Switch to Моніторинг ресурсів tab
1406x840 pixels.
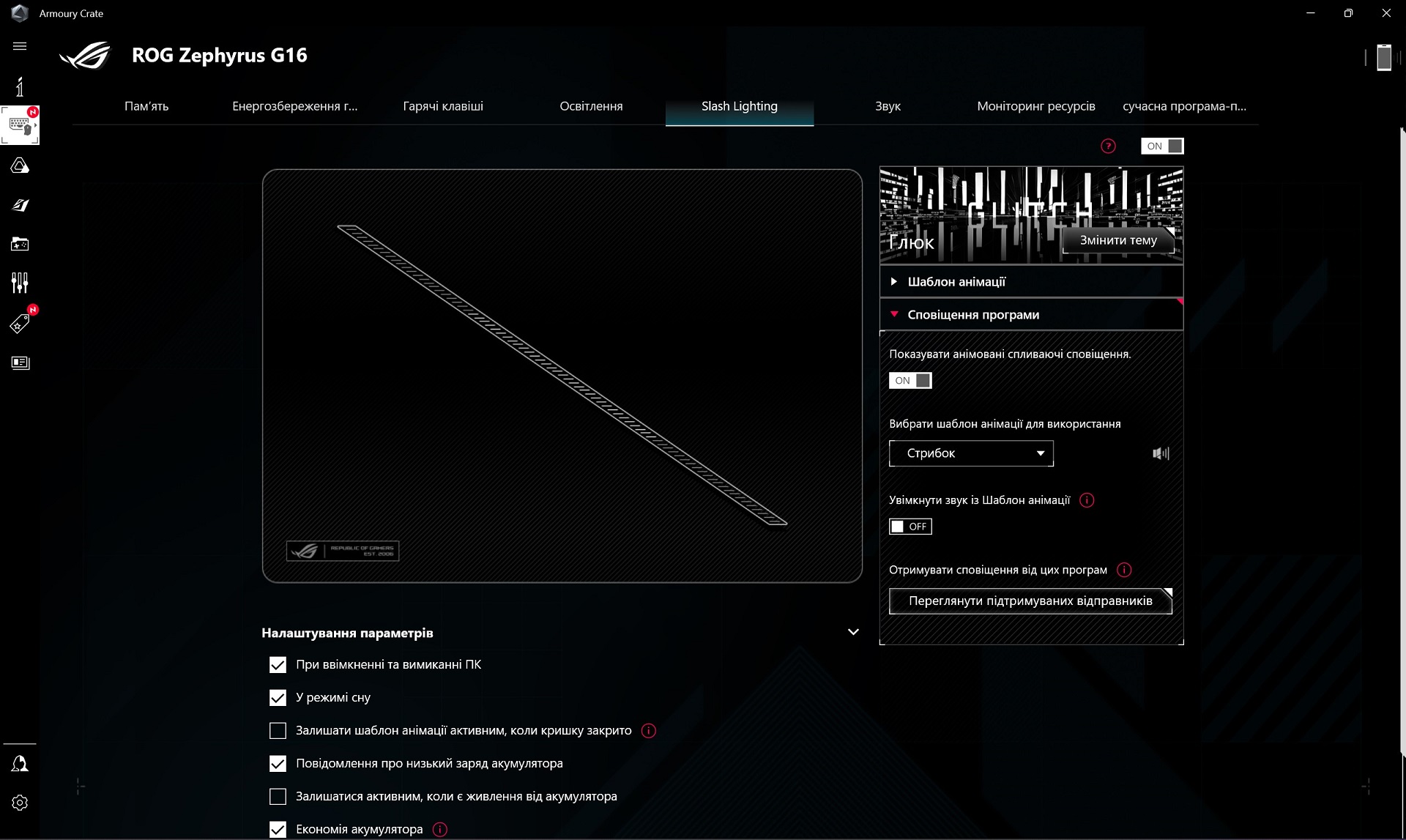[x=1036, y=106]
